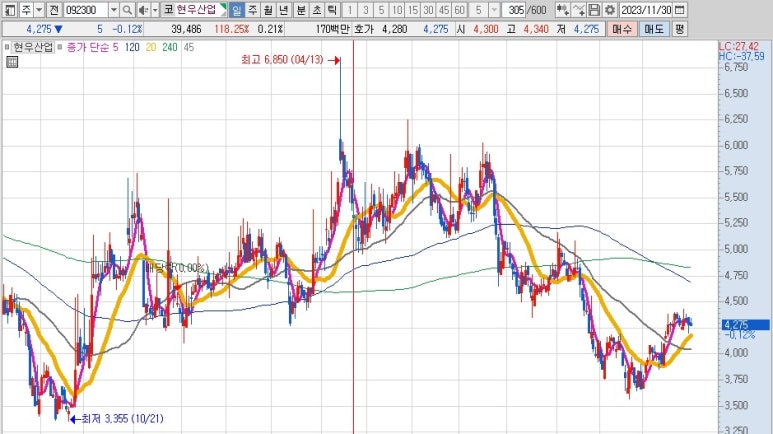Open the 주 market type dropdown arrow
This screenshot has height=434, width=773.
pos(39,9)
